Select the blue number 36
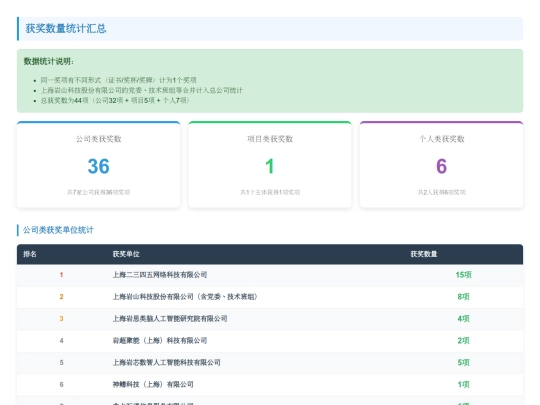 (x=98, y=166)
